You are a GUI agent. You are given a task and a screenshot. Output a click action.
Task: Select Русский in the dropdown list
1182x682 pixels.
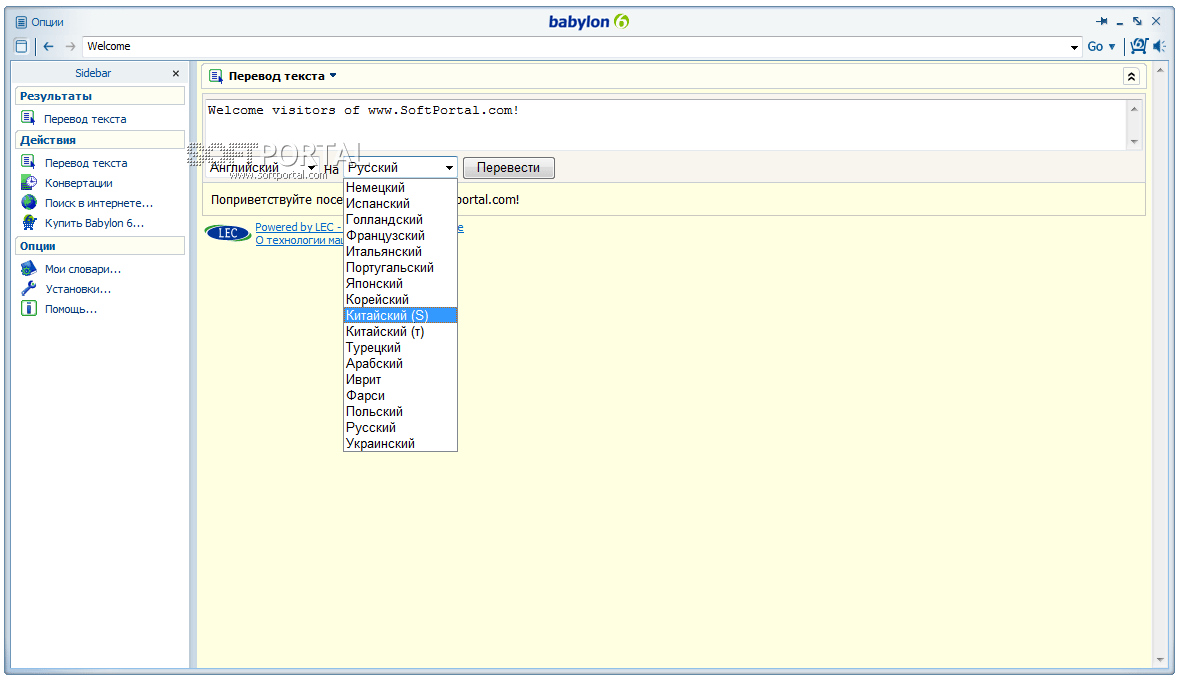400,427
